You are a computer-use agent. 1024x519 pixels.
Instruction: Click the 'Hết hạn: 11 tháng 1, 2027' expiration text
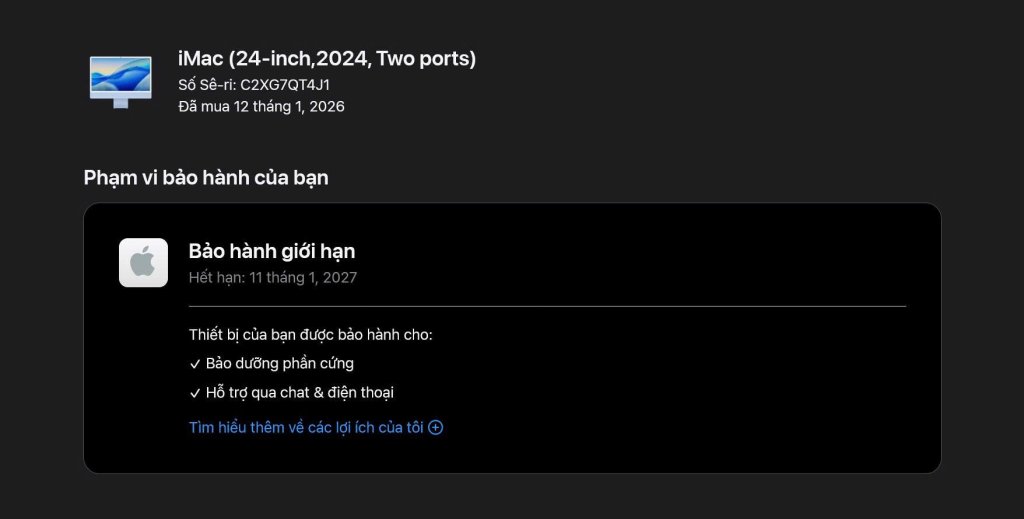pos(273,277)
